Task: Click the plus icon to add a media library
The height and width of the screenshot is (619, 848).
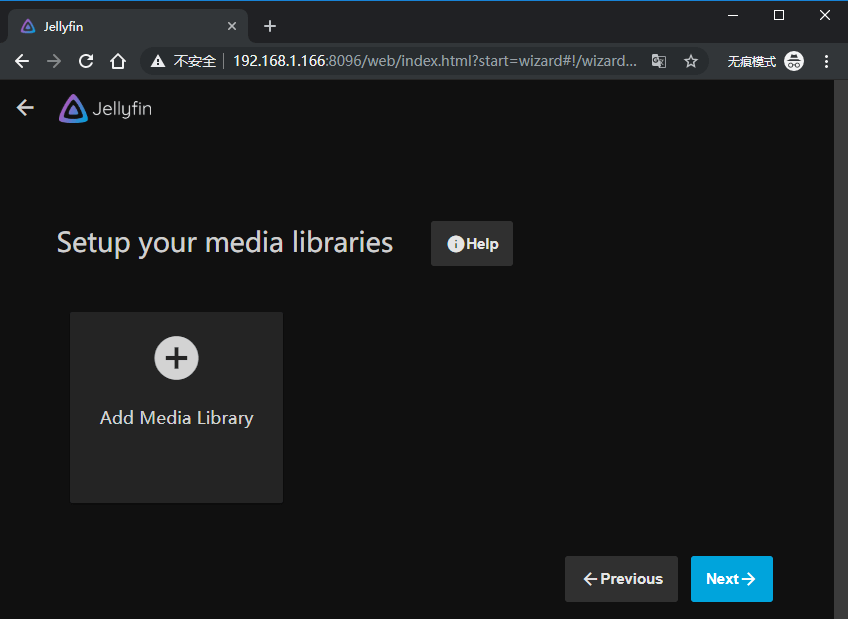Action: [176, 357]
